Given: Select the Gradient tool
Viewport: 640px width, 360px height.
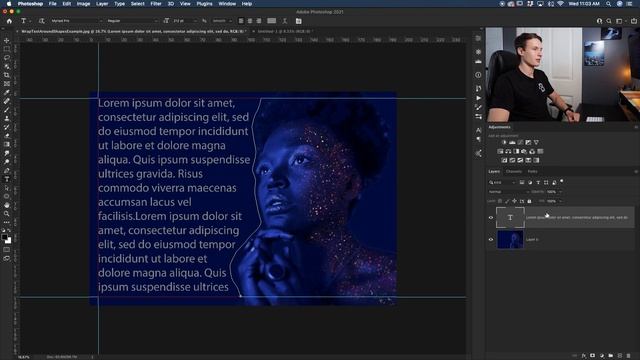Looking at the screenshot, I should pyautogui.click(x=7, y=144).
